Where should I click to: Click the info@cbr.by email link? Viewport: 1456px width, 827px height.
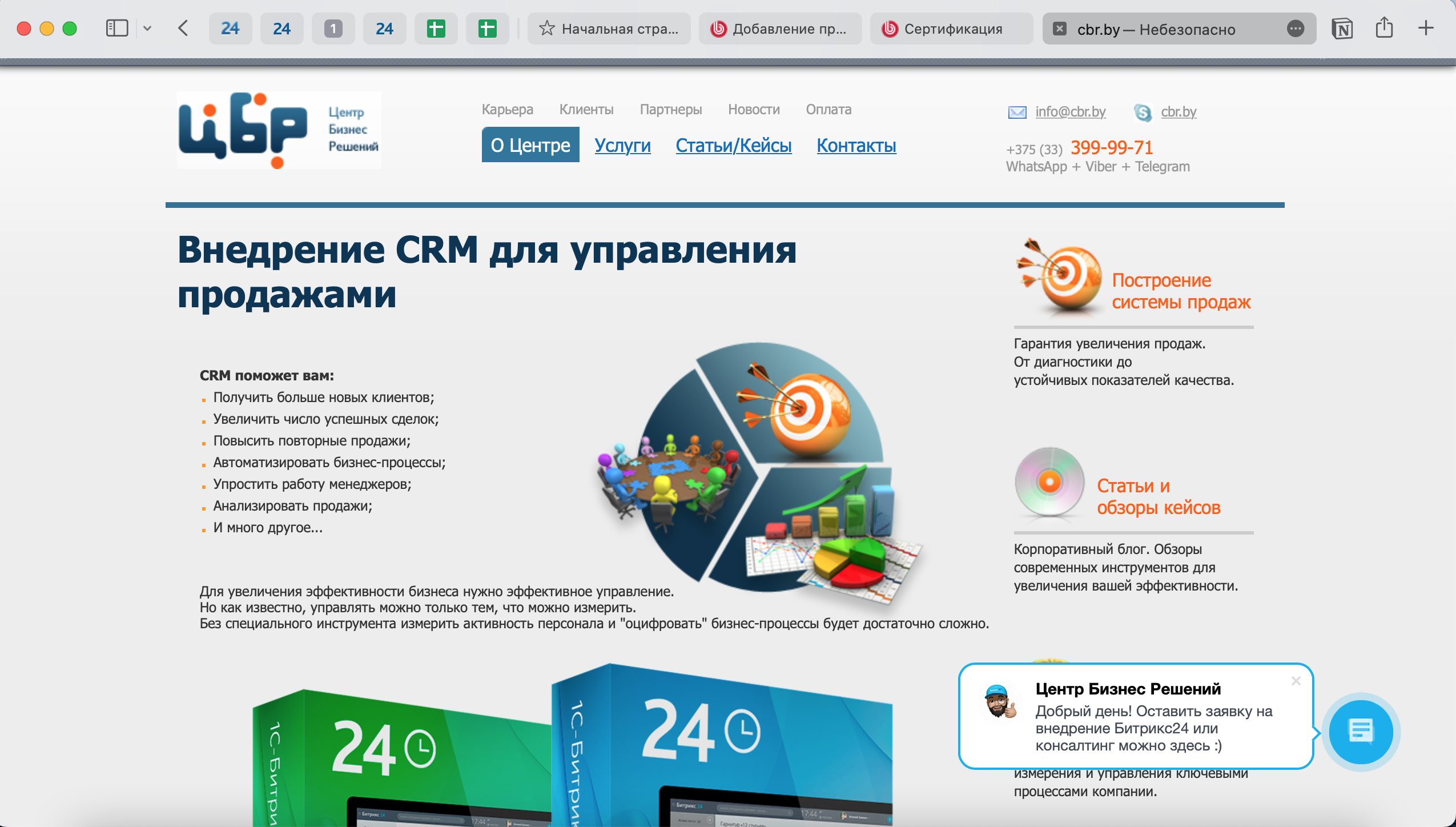point(1071,111)
